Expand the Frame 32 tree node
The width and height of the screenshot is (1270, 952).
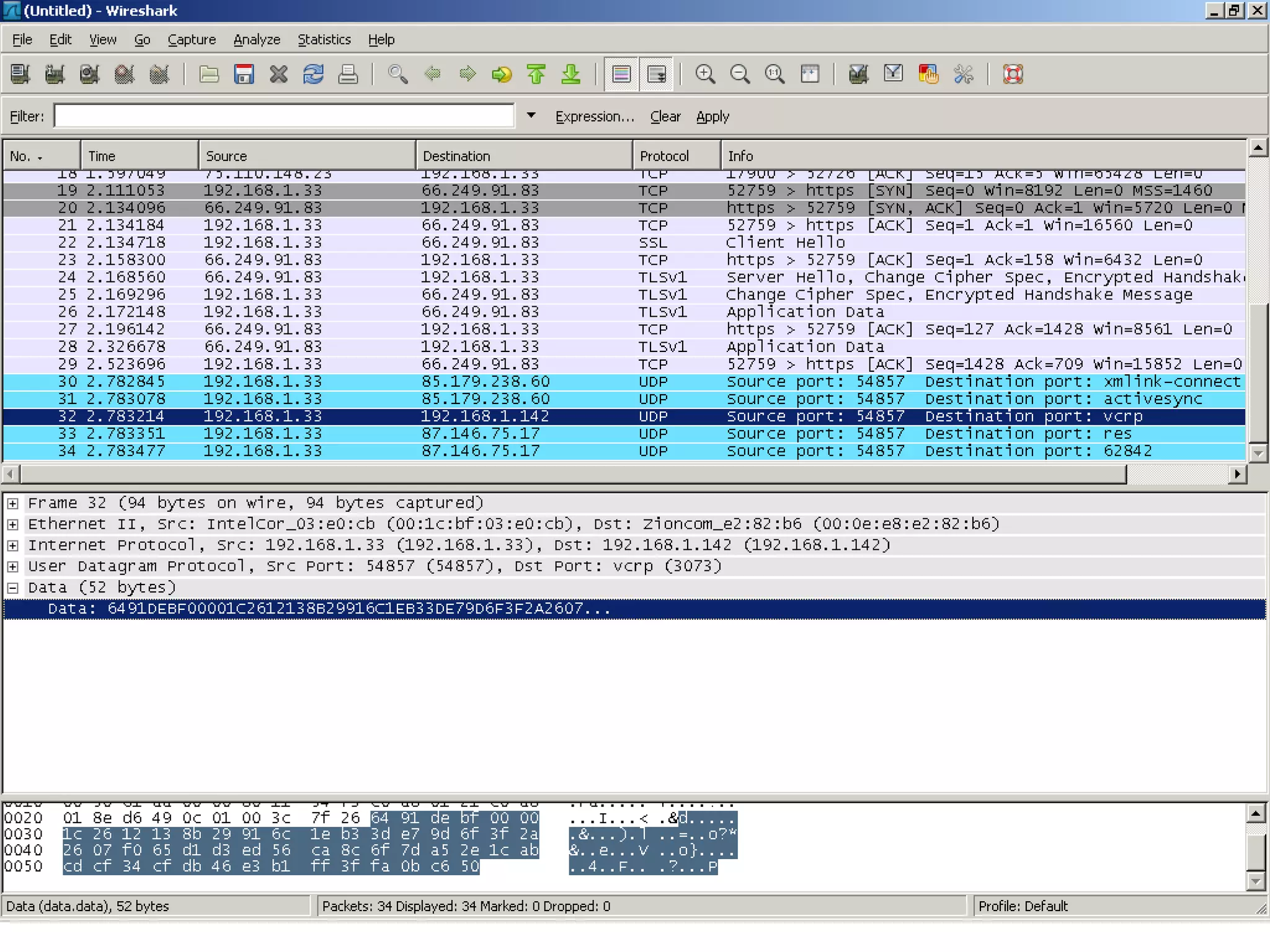click(x=12, y=503)
